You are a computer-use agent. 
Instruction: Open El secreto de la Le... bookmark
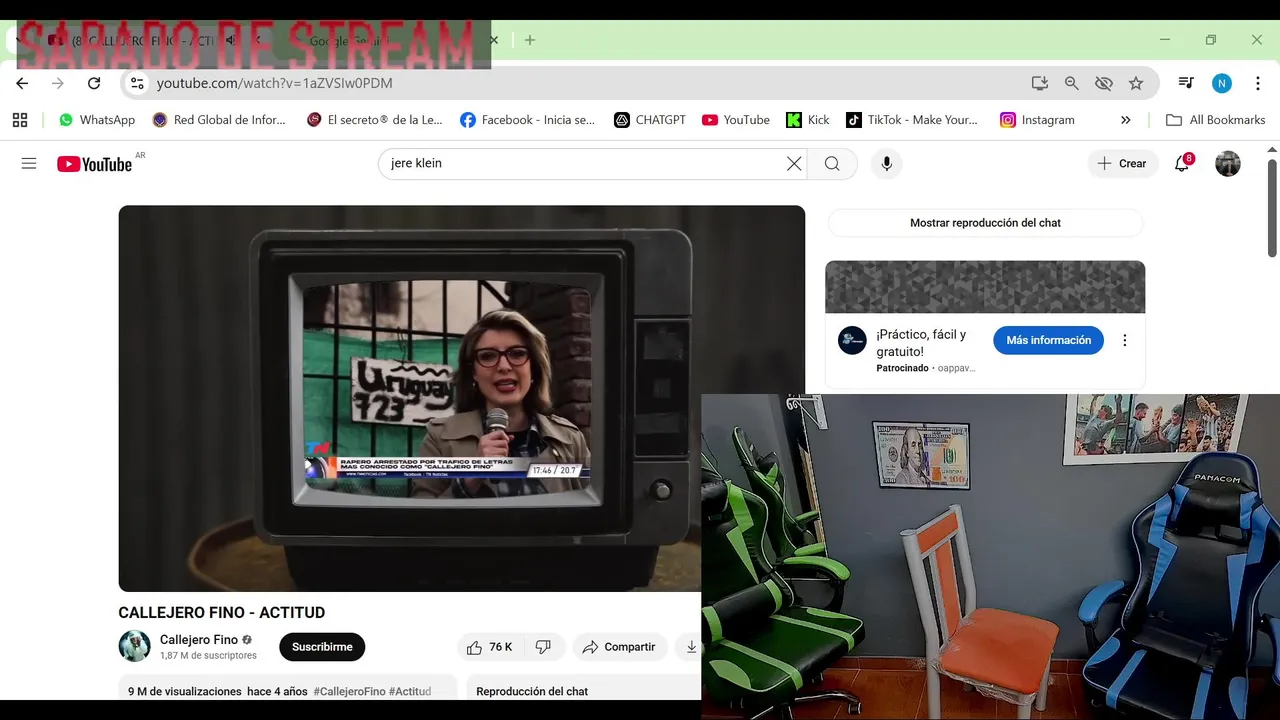pos(375,120)
